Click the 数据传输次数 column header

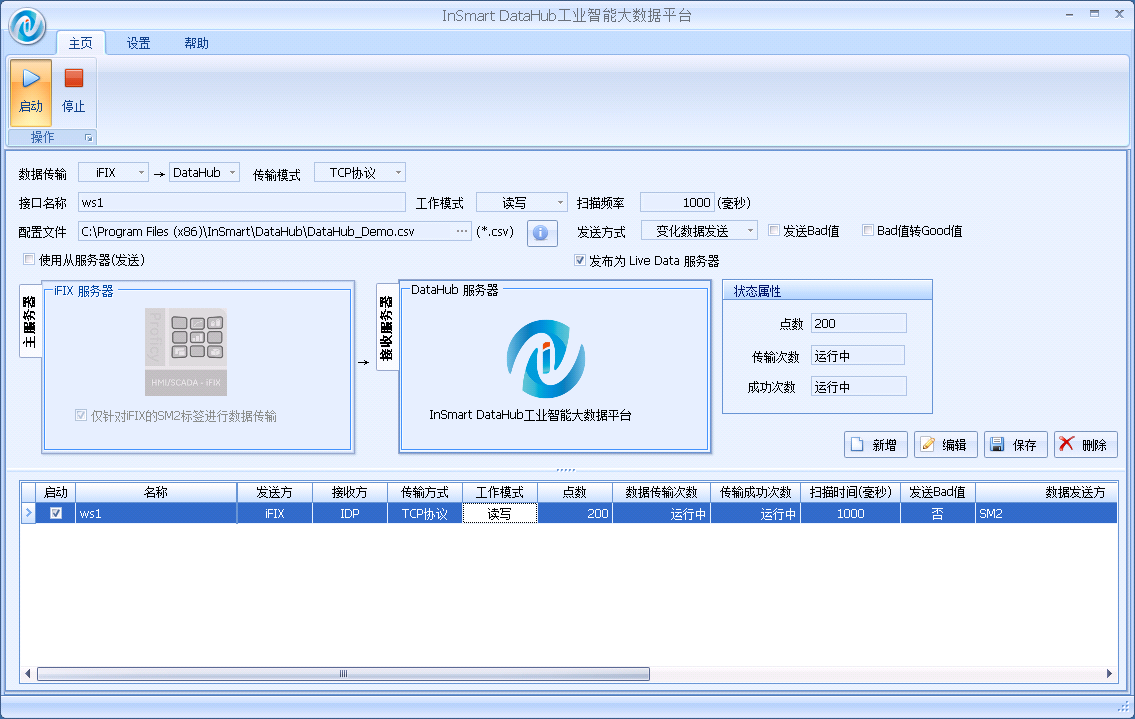[x=662, y=492]
